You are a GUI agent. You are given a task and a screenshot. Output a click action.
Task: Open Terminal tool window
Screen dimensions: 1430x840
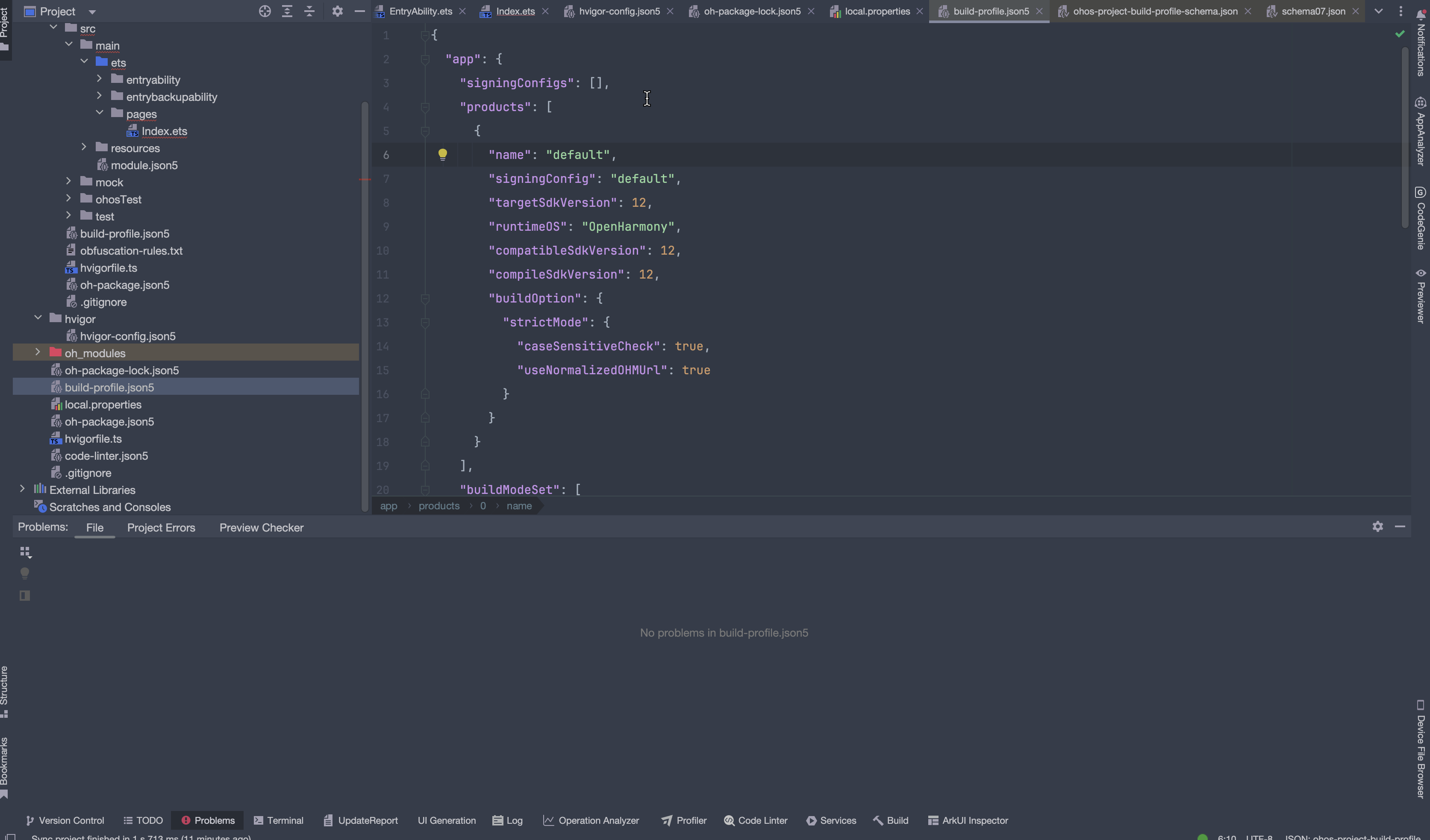pos(278,820)
